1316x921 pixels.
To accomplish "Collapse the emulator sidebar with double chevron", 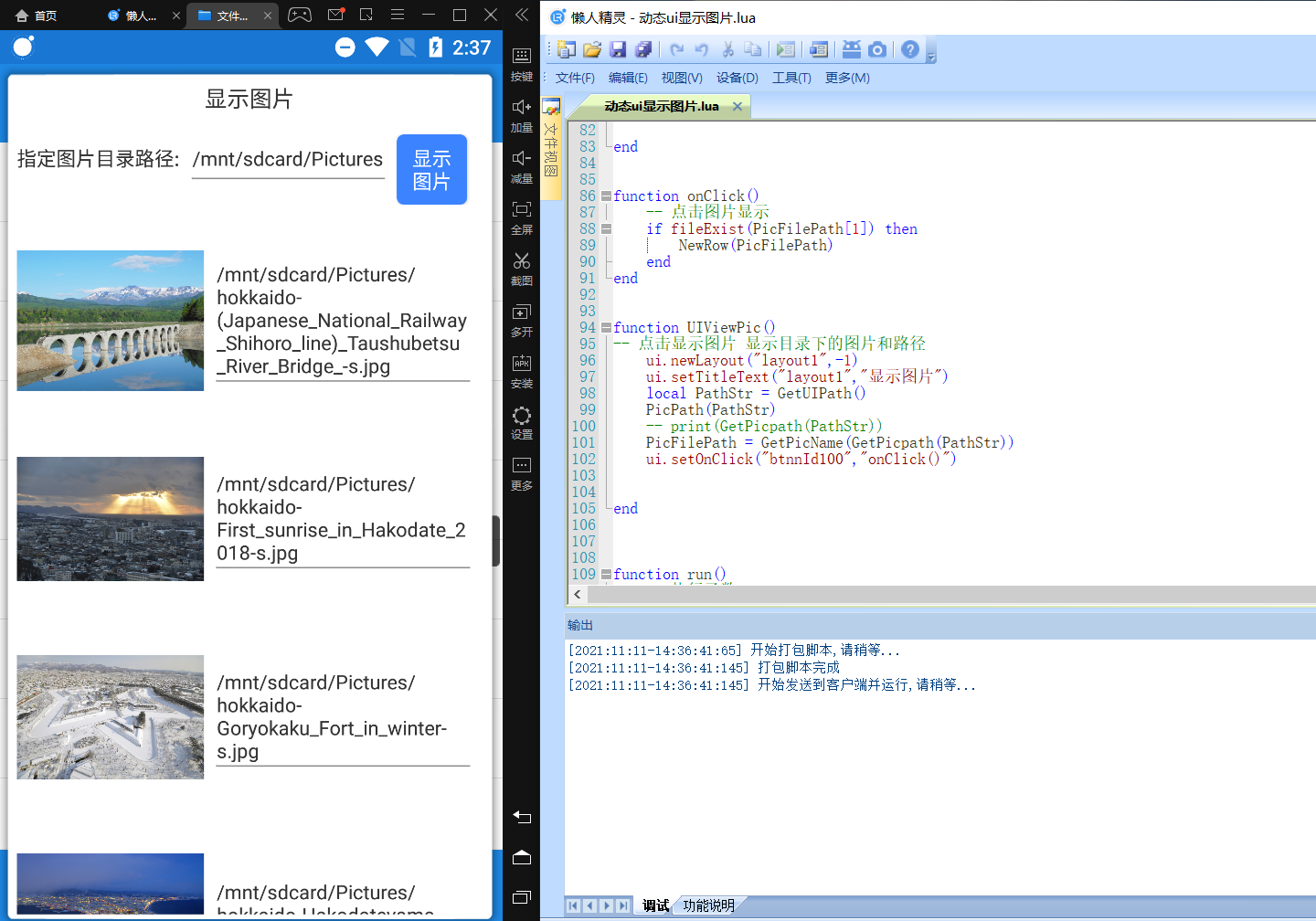I will pyautogui.click(x=521, y=15).
